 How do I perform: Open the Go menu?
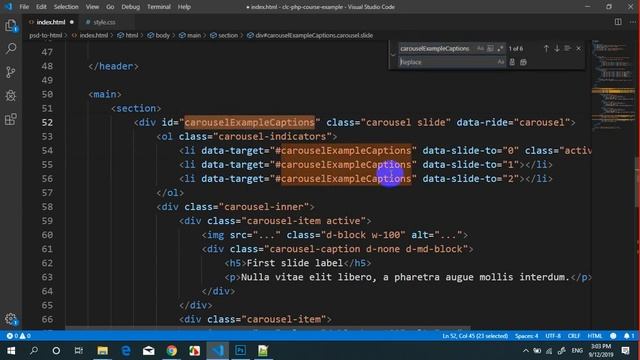(110, 7)
